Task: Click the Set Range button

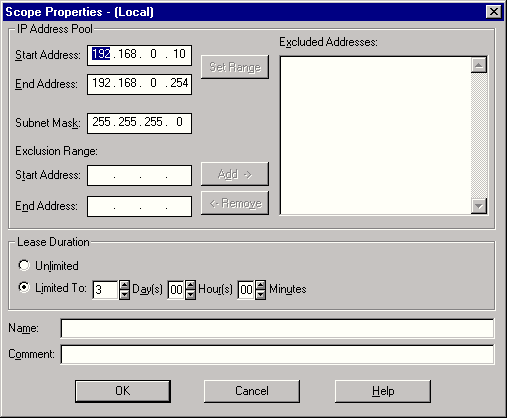Action: tap(235, 67)
